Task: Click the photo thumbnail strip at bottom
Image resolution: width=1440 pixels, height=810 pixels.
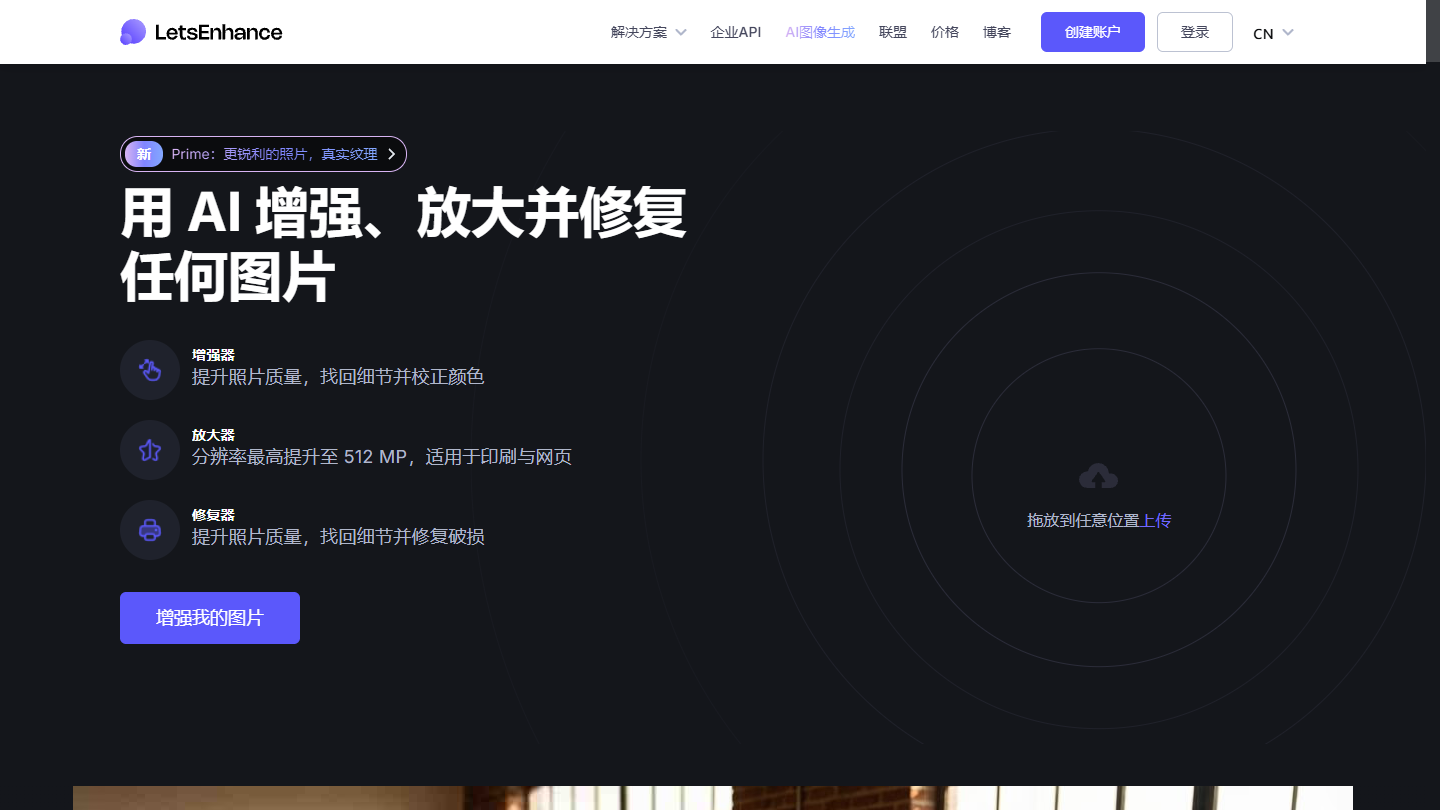Action: pos(713,798)
